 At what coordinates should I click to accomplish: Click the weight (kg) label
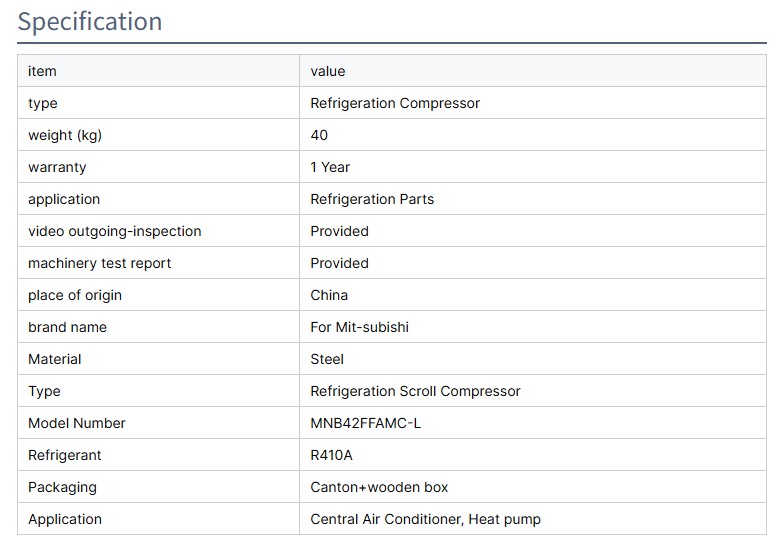click(65, 135)
